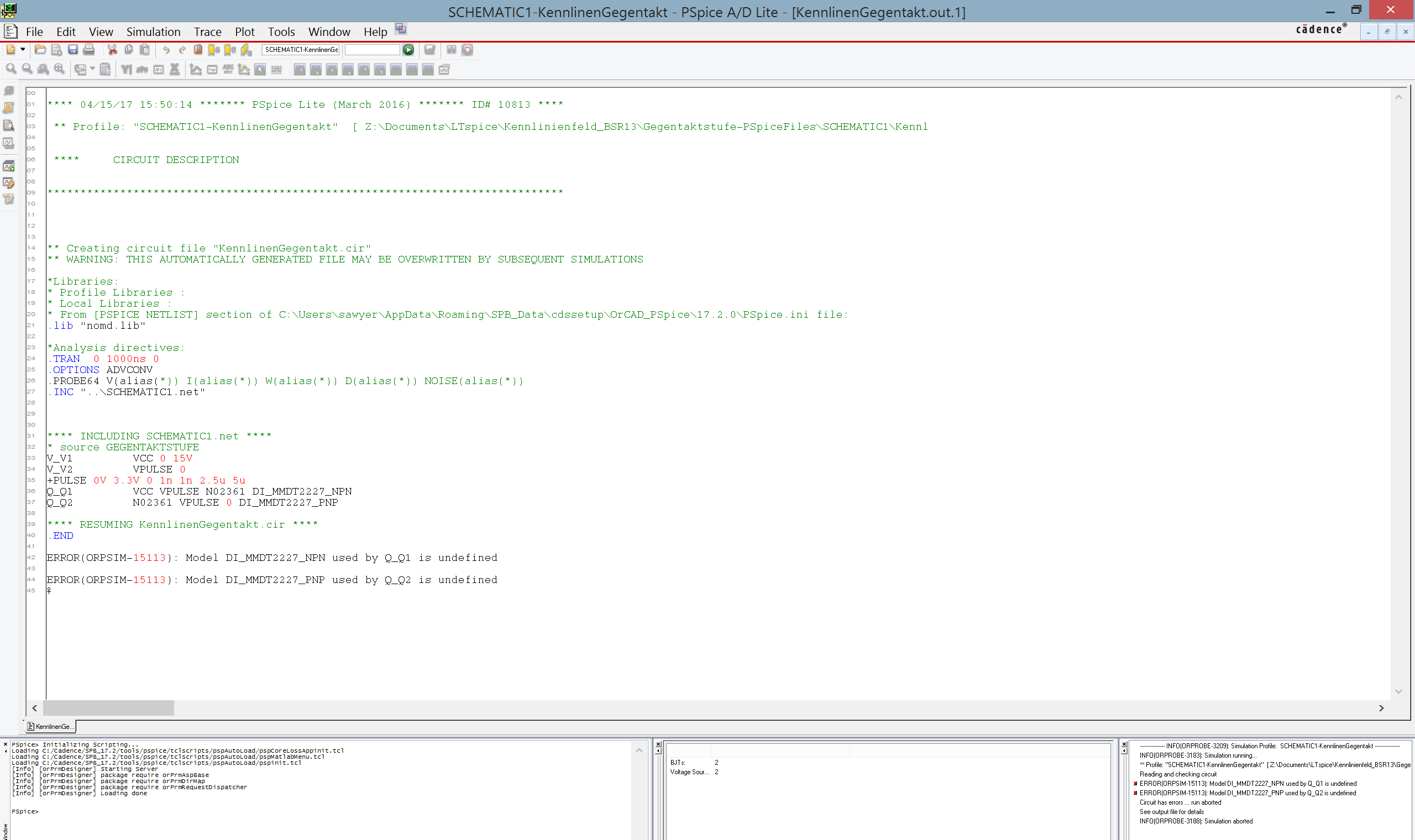This screenshot has height=840, width=1415.
Task: Click the New file icon
Action: 11,50
